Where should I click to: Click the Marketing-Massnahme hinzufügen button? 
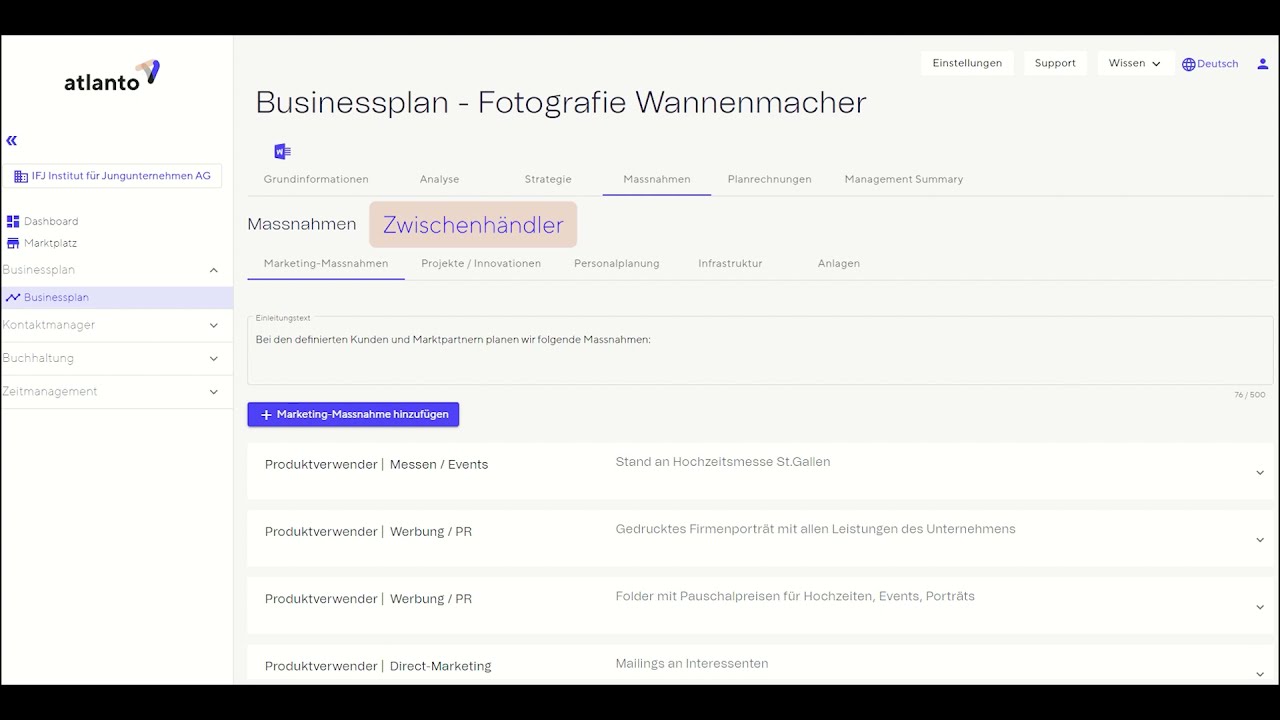pos(352,414)
